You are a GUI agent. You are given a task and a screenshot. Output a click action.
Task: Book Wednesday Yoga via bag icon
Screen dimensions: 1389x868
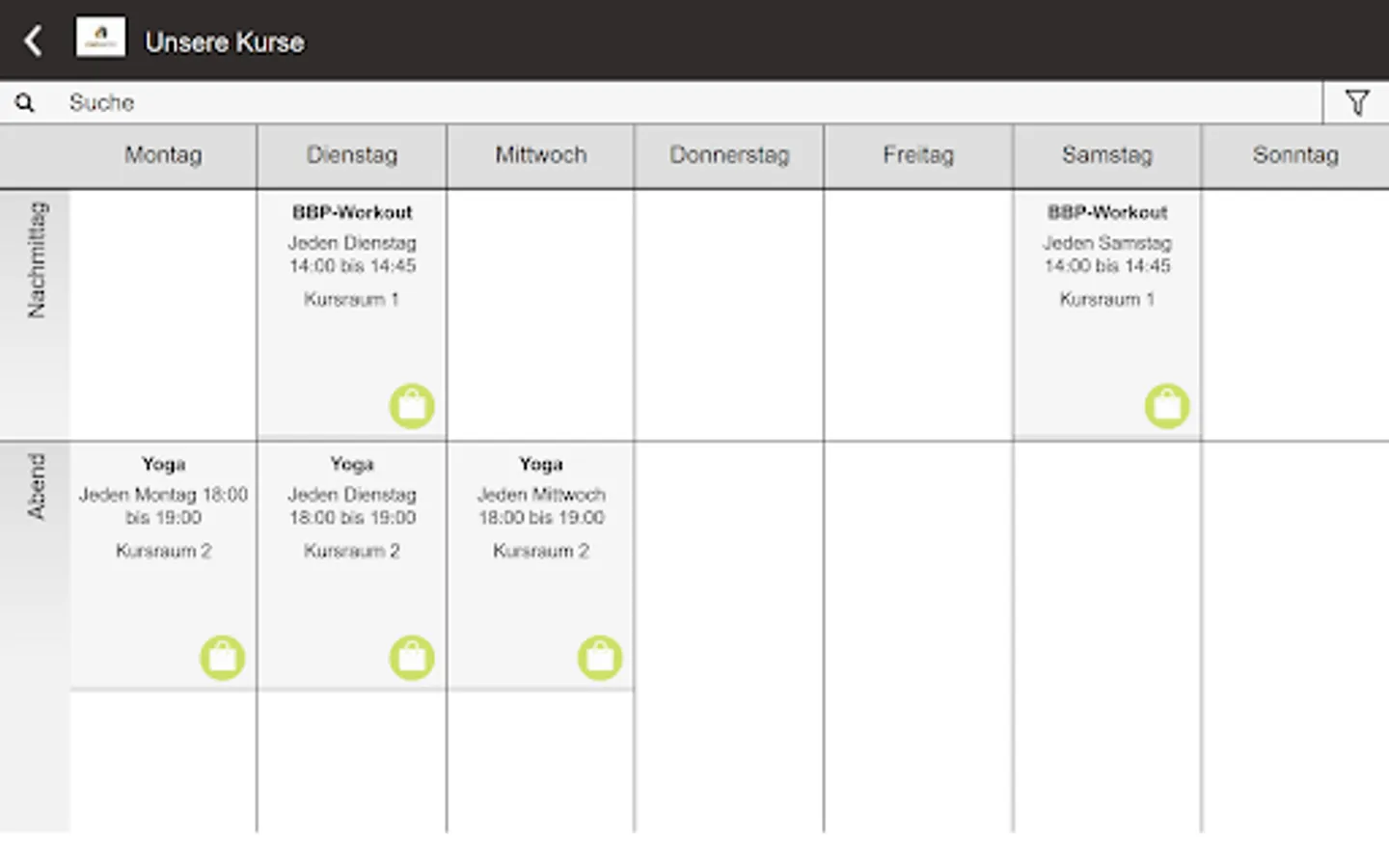click(x=600, y=658)
